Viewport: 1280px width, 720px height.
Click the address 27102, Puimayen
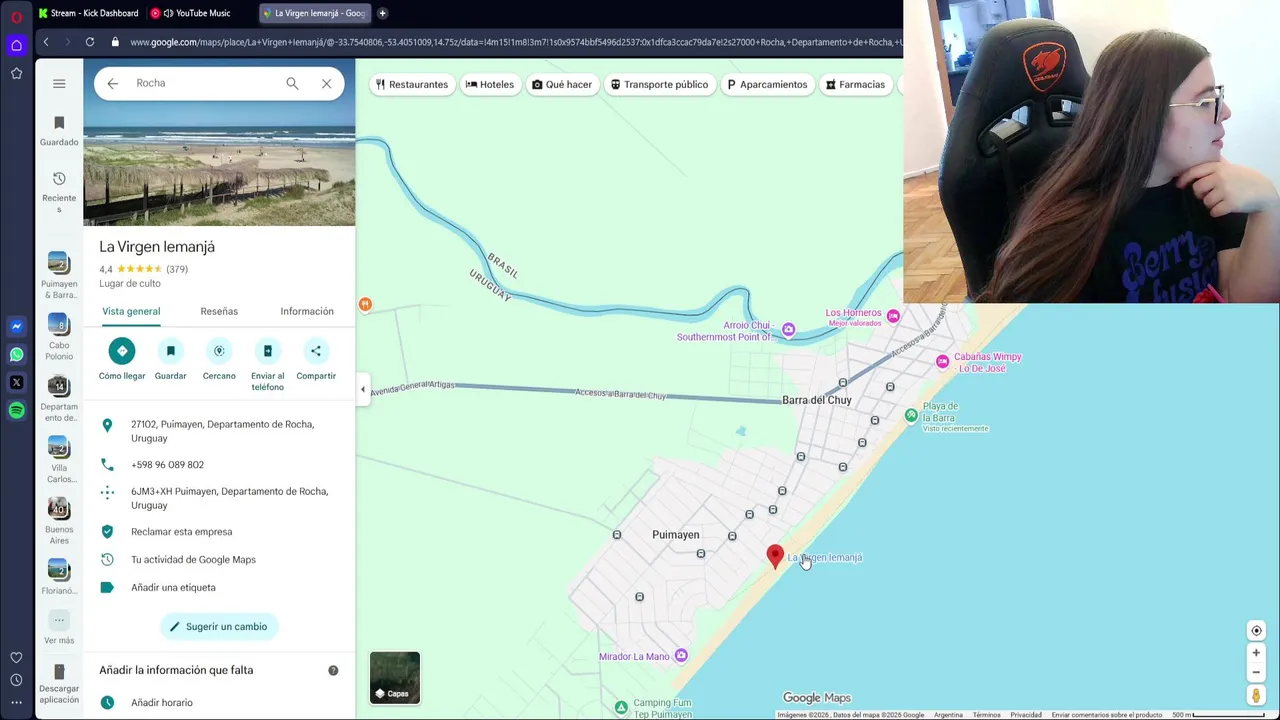click(x=222, y=431)
